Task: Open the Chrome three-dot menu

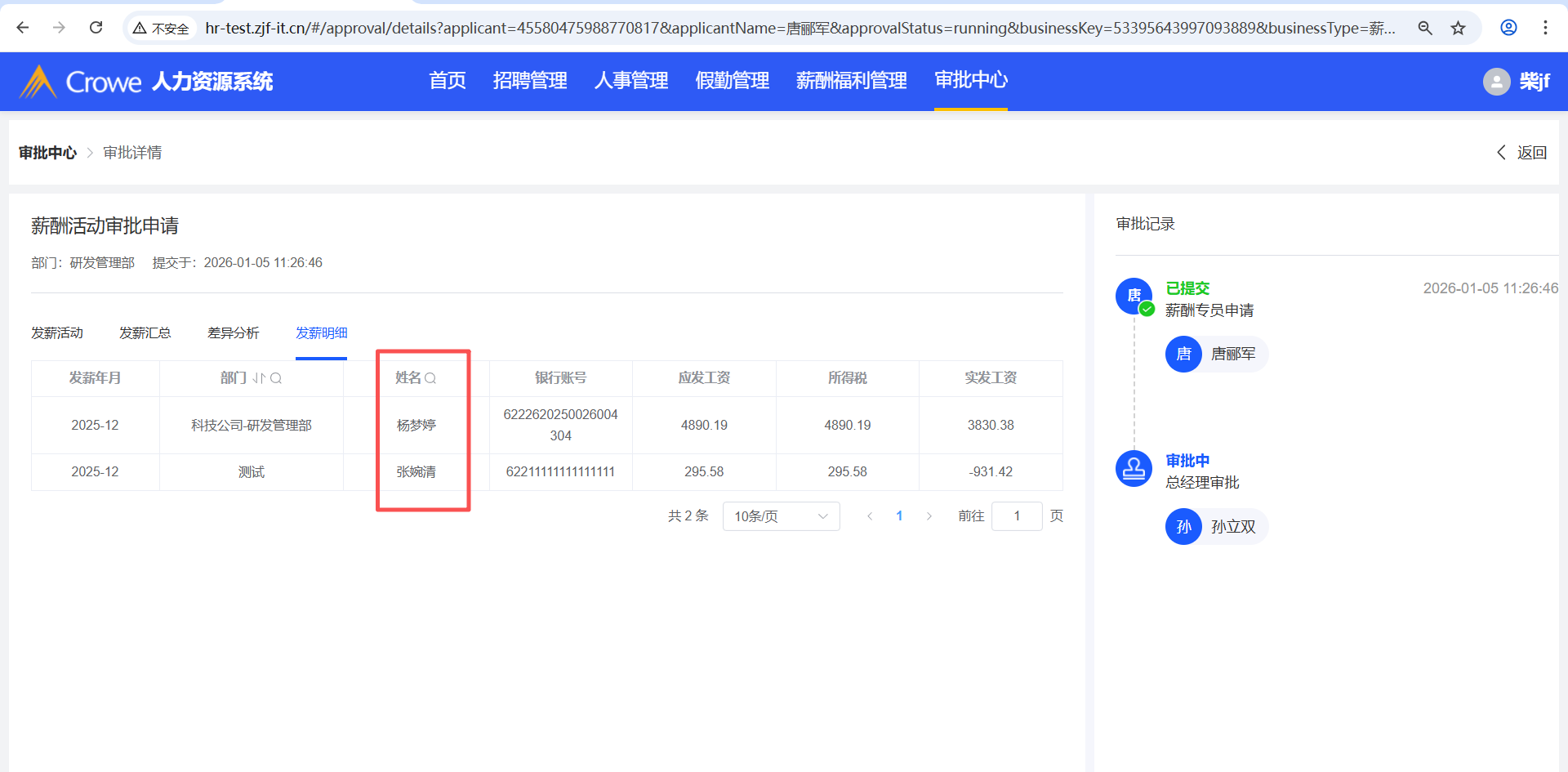Action: (1545, 28)
